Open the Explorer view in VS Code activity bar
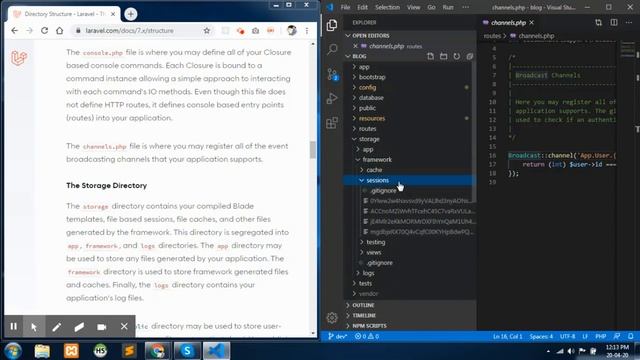640x360 pixels. pyautogui.click(x=332, y=25)
